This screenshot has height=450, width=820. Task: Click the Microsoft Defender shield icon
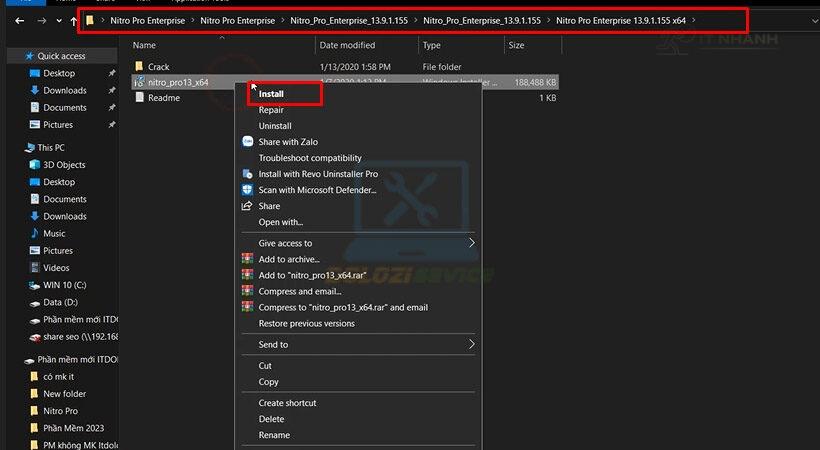point(248,190)
